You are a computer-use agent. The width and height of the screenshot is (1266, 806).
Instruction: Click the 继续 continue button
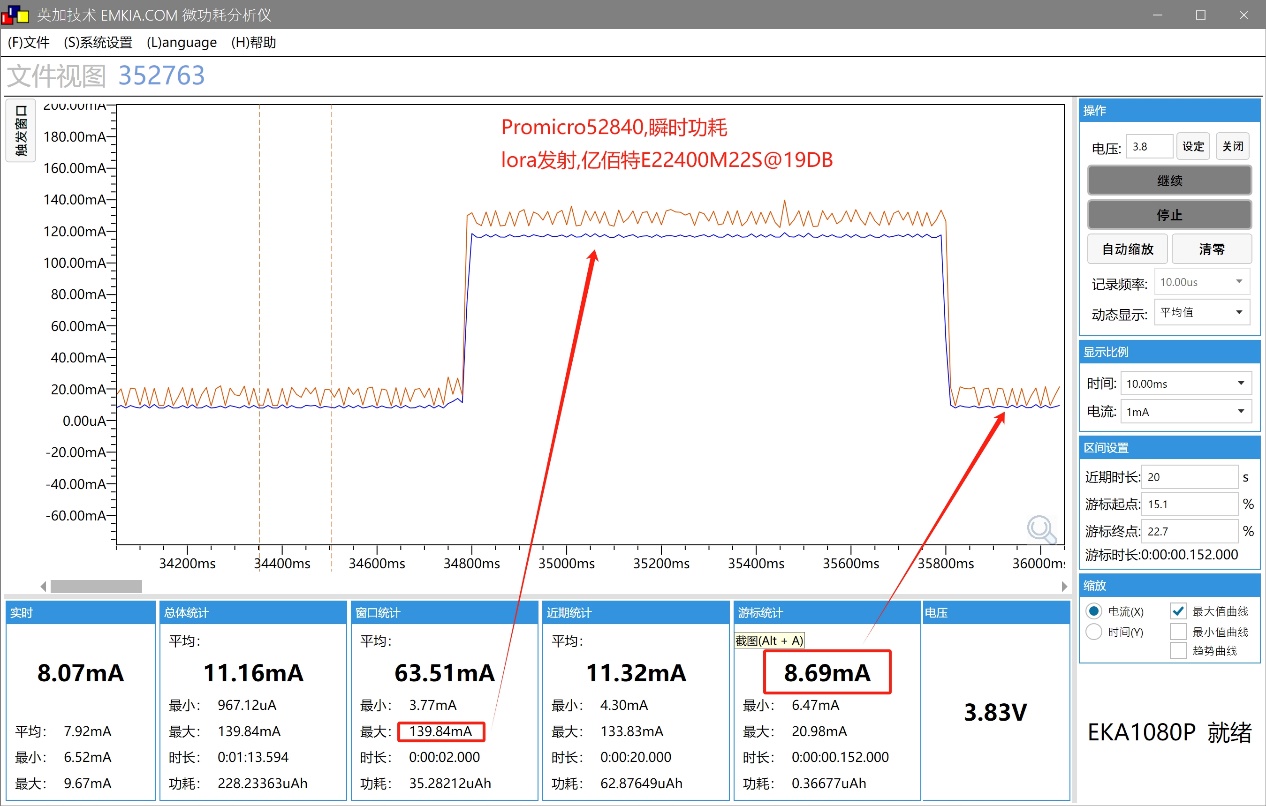point(1168,180)
